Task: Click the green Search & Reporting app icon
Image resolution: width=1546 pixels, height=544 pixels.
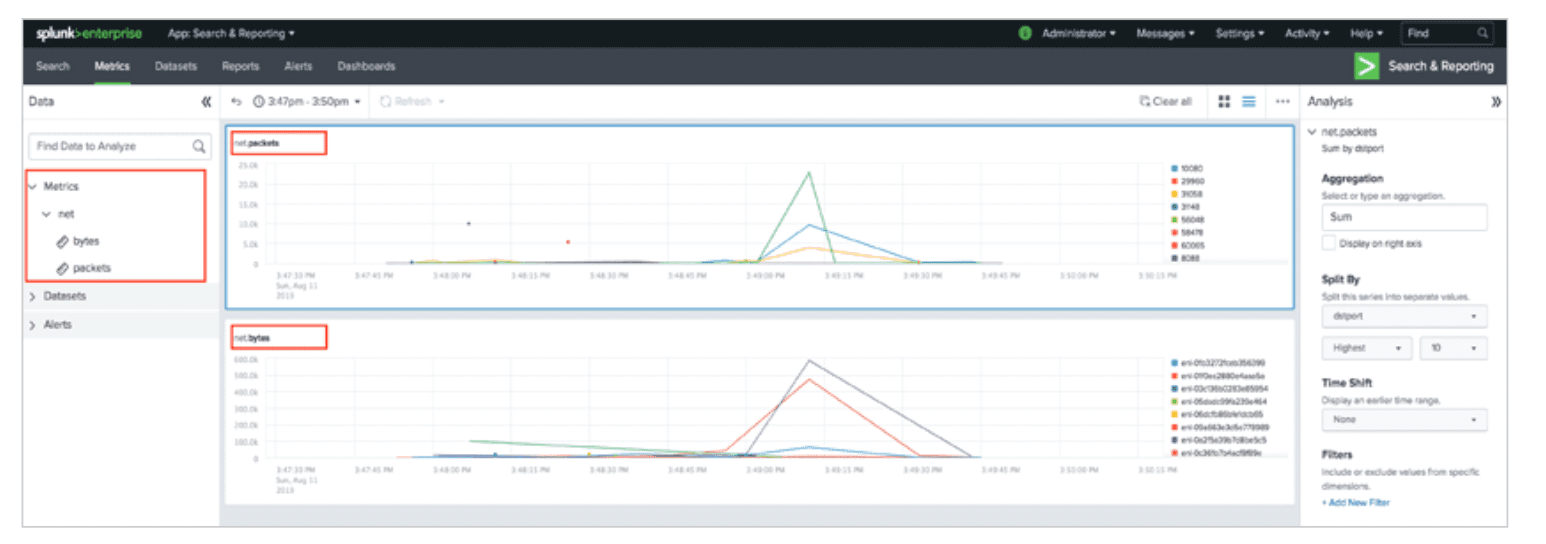Action: [1365, 66]
